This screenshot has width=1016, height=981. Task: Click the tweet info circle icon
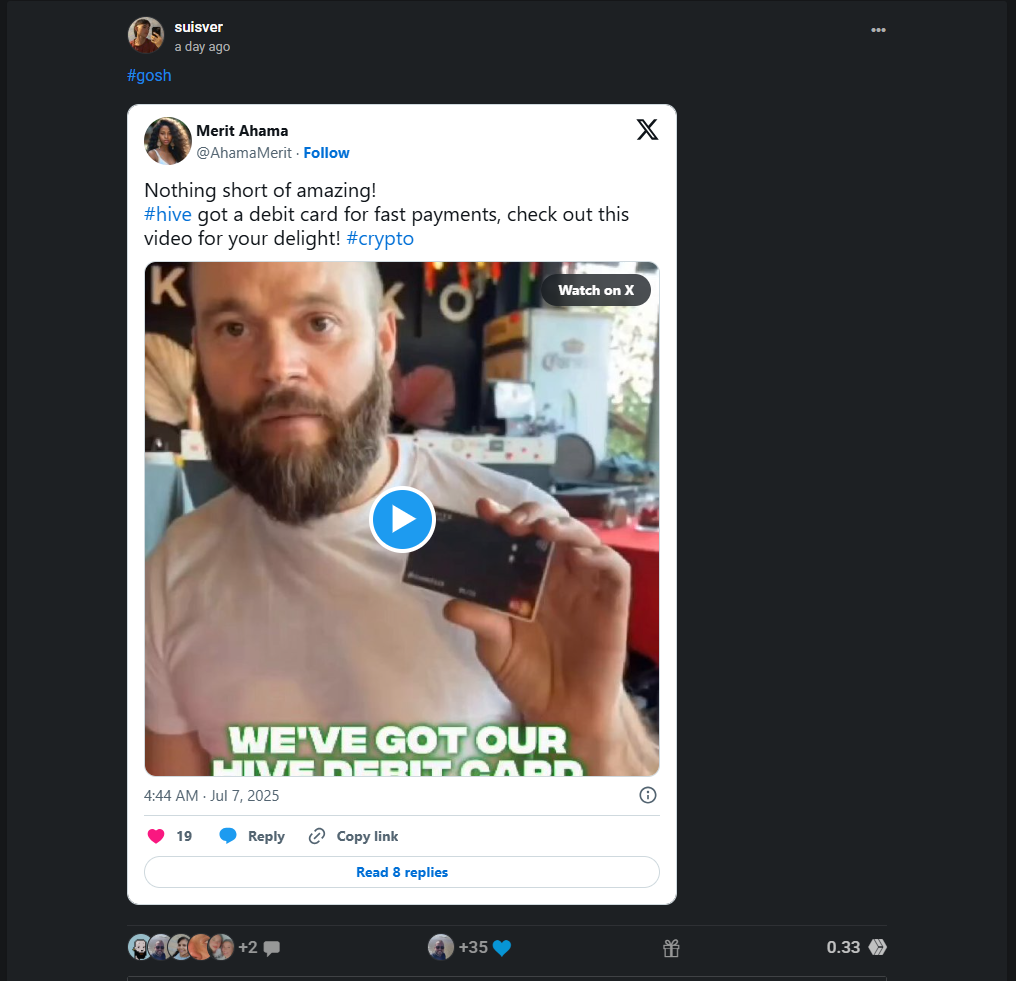coord(647,795)
